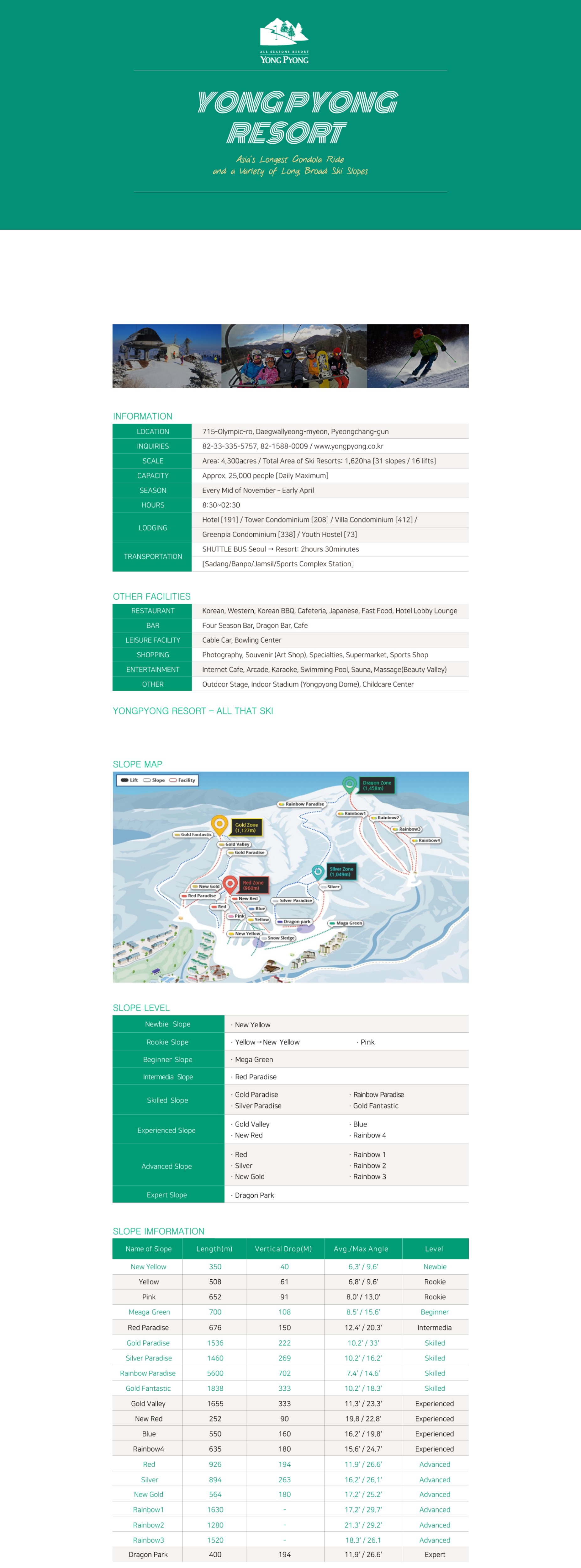This screenshot has height=1568, width=581.
Task: Click the SLOPE IMFORMATION section heading
Action: click(x=158, y=1231)
